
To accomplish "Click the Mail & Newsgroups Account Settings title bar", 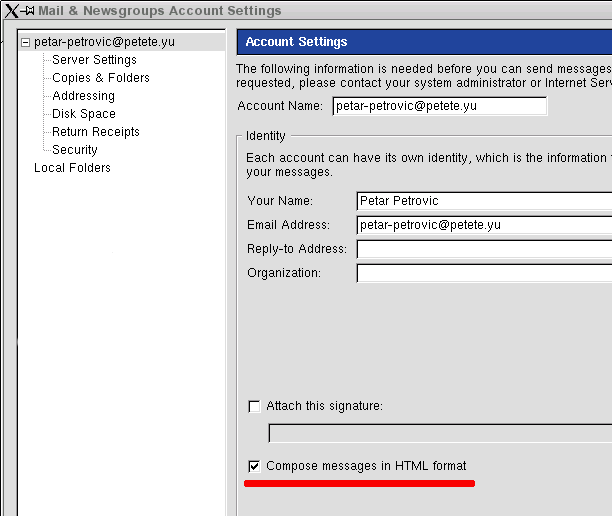I will point(300,11).
